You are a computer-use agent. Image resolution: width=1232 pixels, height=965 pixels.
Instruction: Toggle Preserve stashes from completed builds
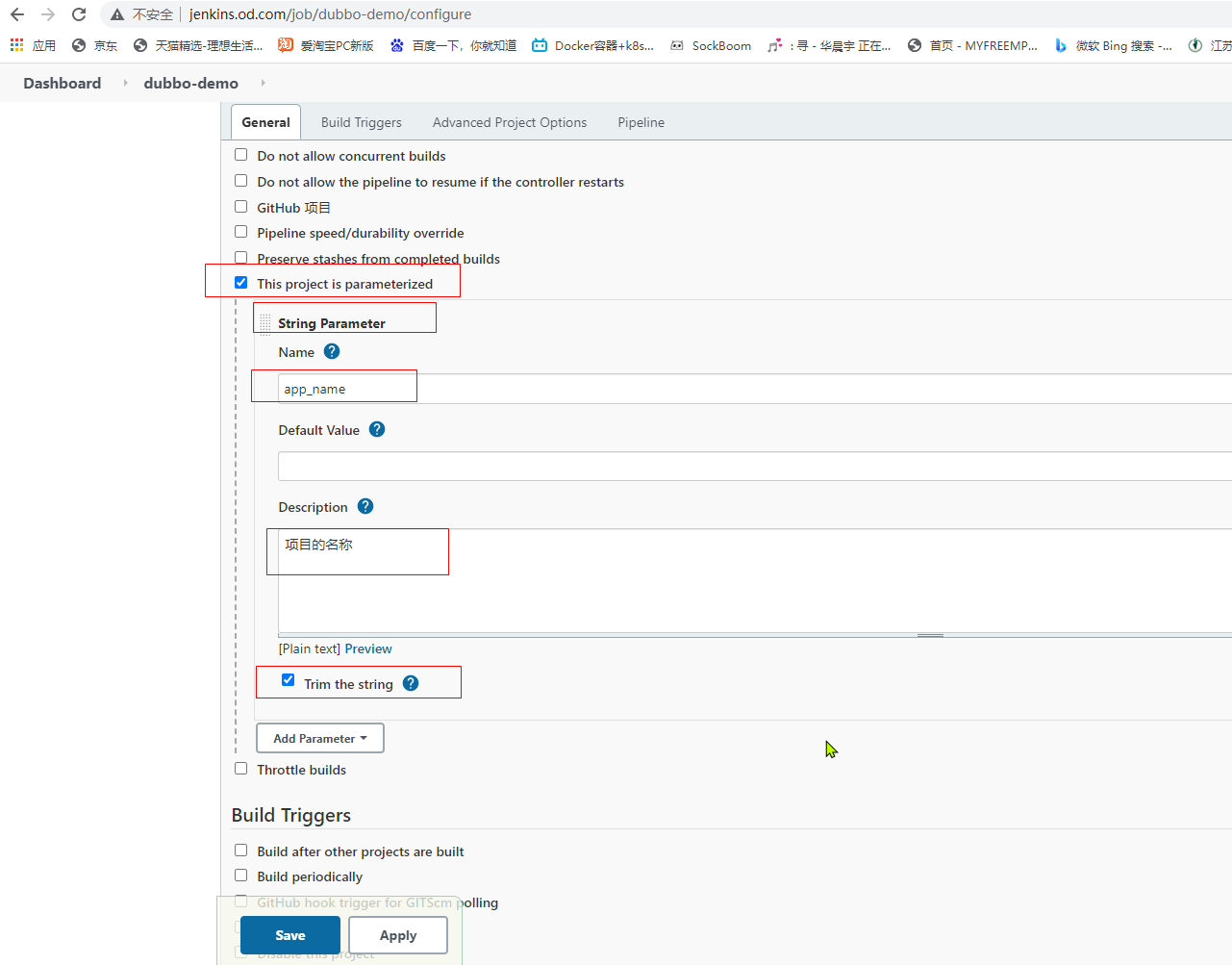(x=241, y=258)
